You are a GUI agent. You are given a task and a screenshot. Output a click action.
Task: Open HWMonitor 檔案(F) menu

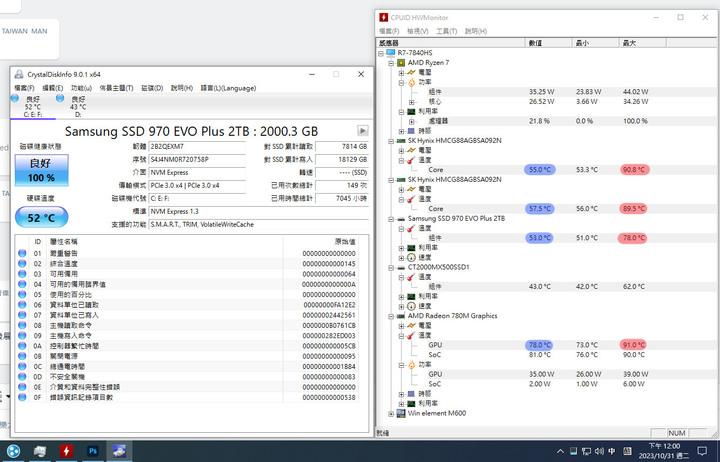tap(389, 31)
